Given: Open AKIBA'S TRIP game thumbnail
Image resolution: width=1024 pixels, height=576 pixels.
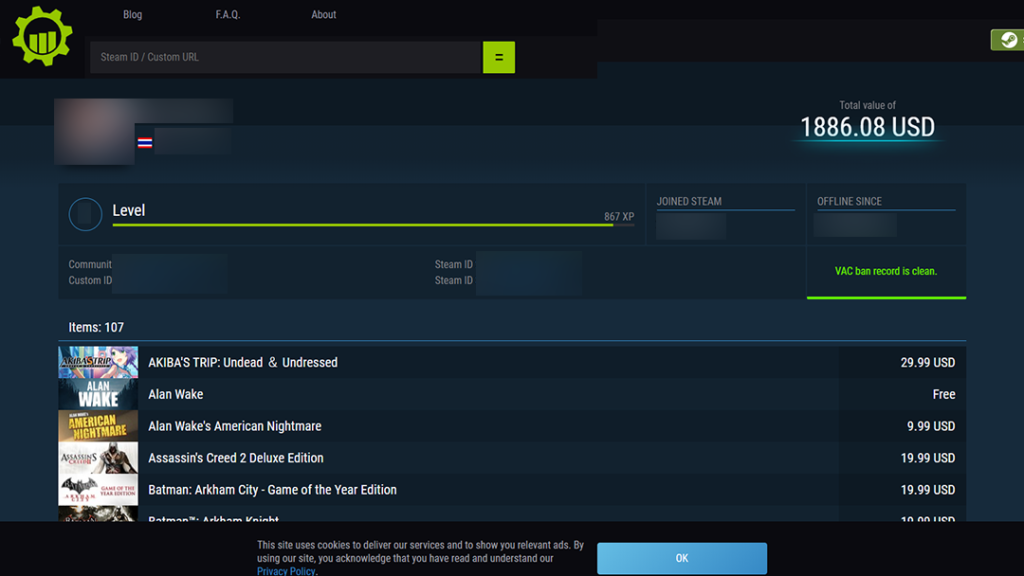Looking at the screenshot, I should click(98, 362).
